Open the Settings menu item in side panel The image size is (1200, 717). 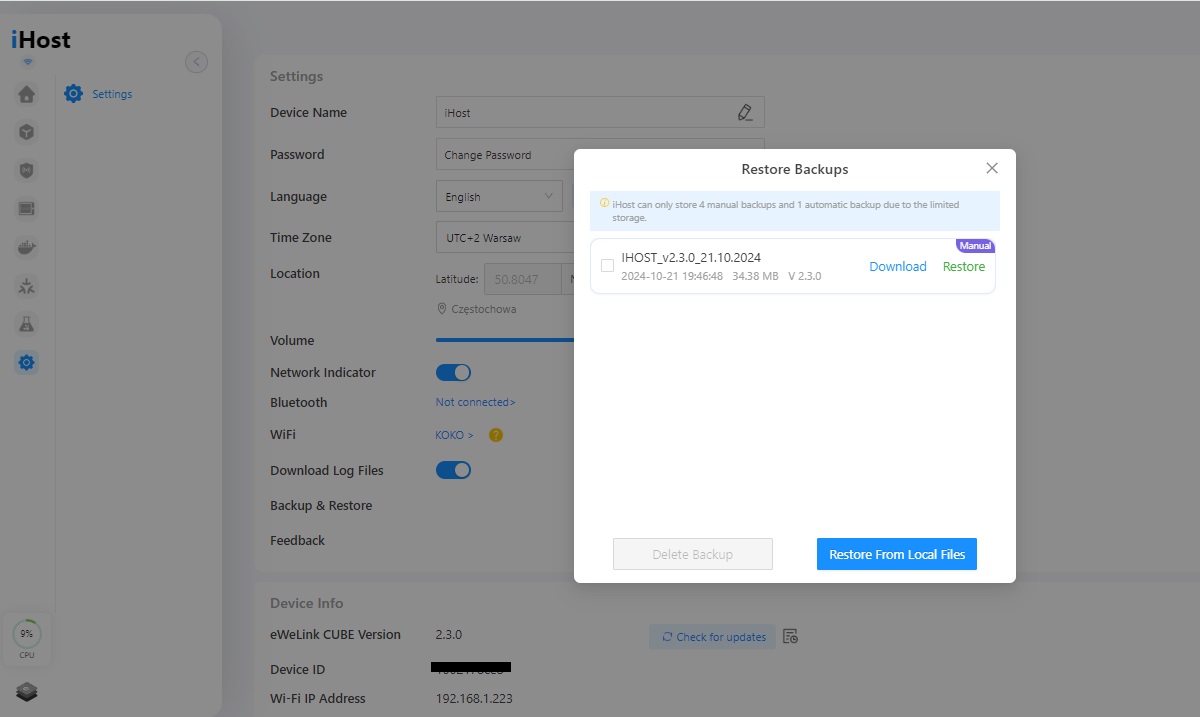[112, 94]
